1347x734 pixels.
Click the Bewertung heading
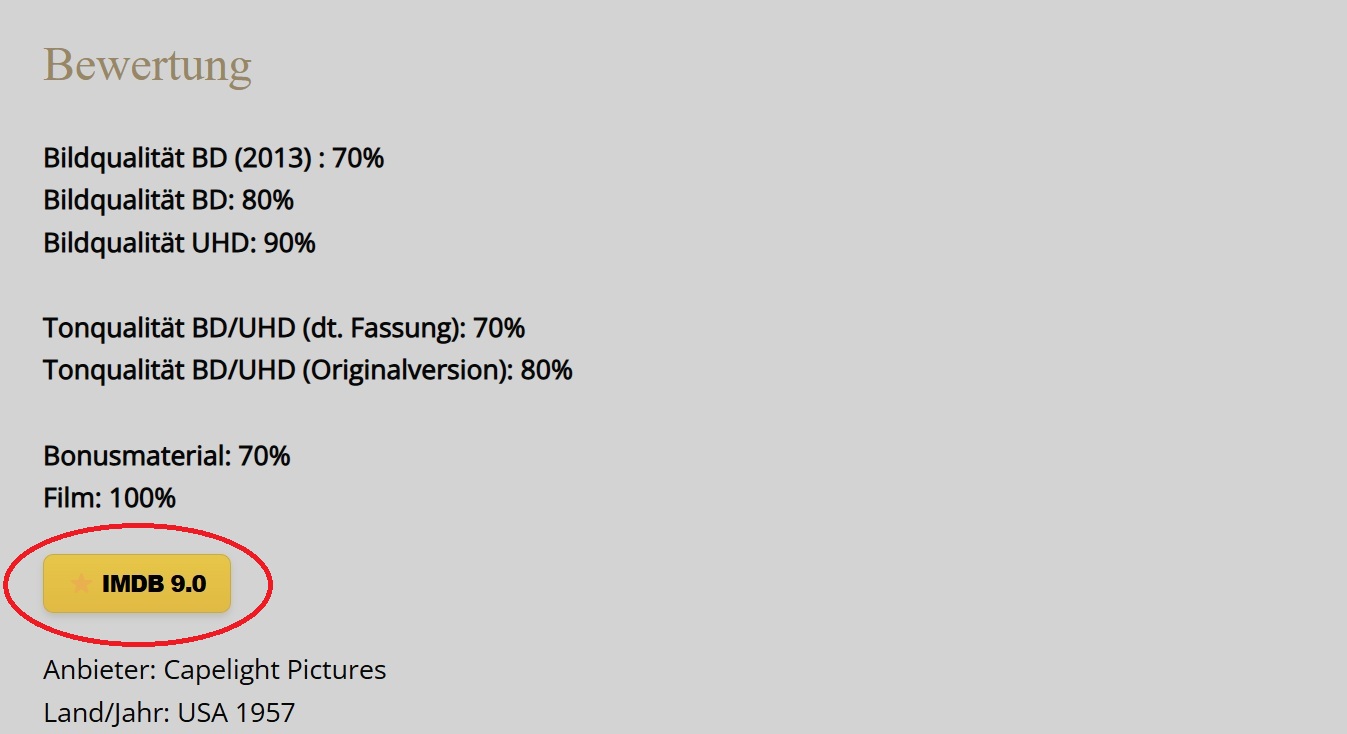tap(147, 65)
